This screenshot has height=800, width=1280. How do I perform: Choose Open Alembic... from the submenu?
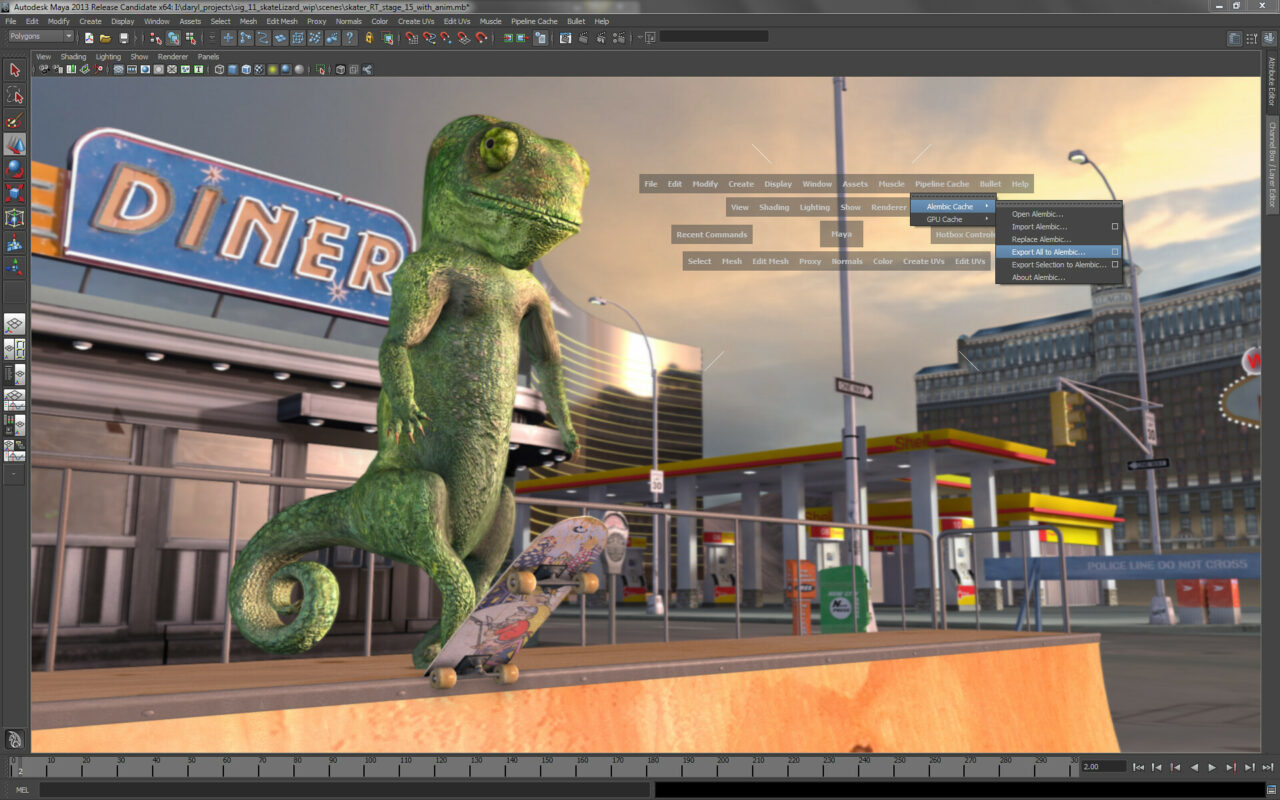[x=1037, y=214]
